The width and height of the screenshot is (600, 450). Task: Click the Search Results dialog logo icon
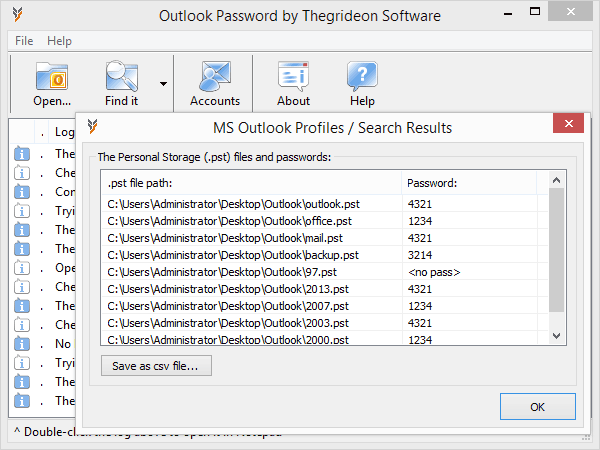[92, 126]
